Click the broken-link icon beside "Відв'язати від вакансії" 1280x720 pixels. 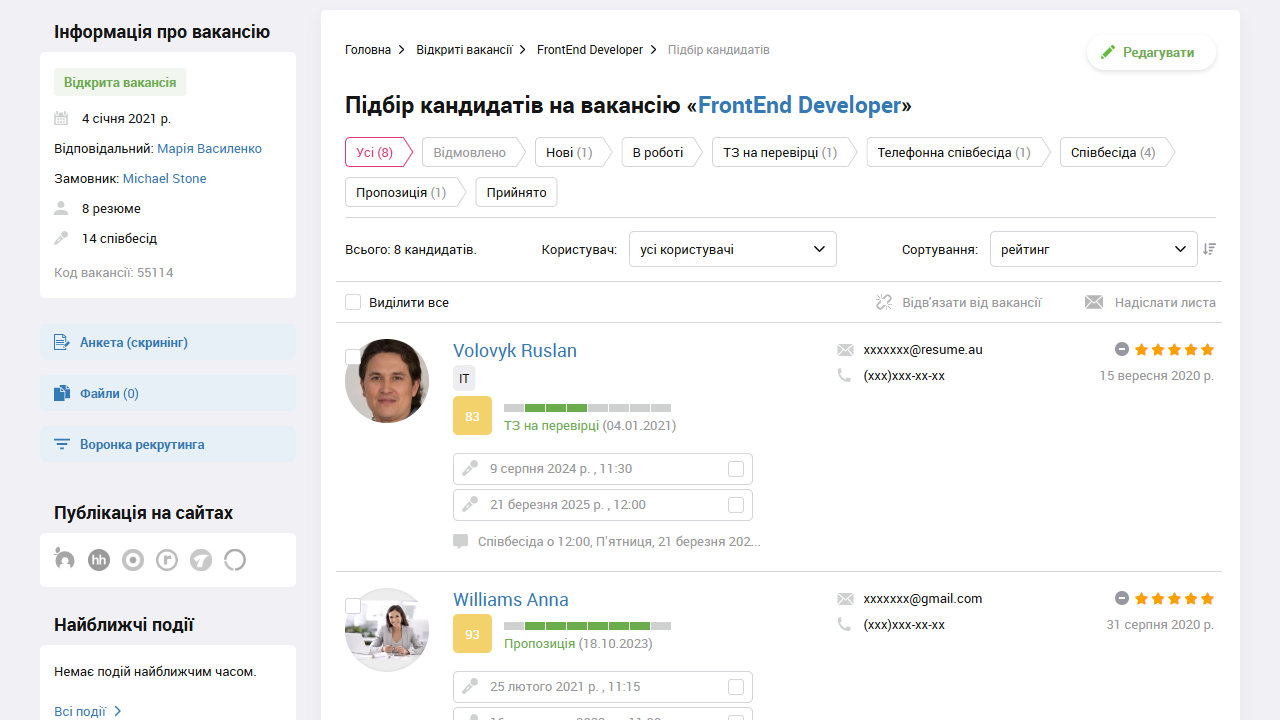coord(884,302)
